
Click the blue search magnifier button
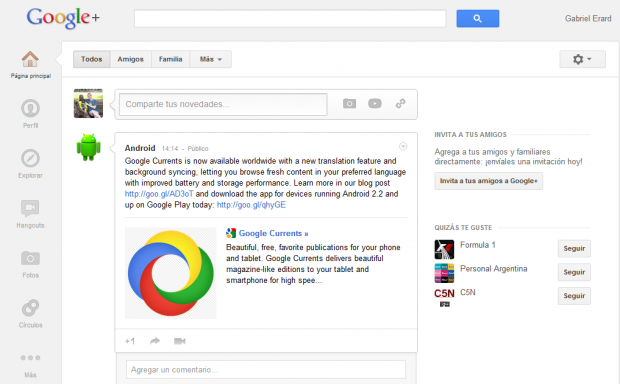pyautogui.click(x=478, y=19)
